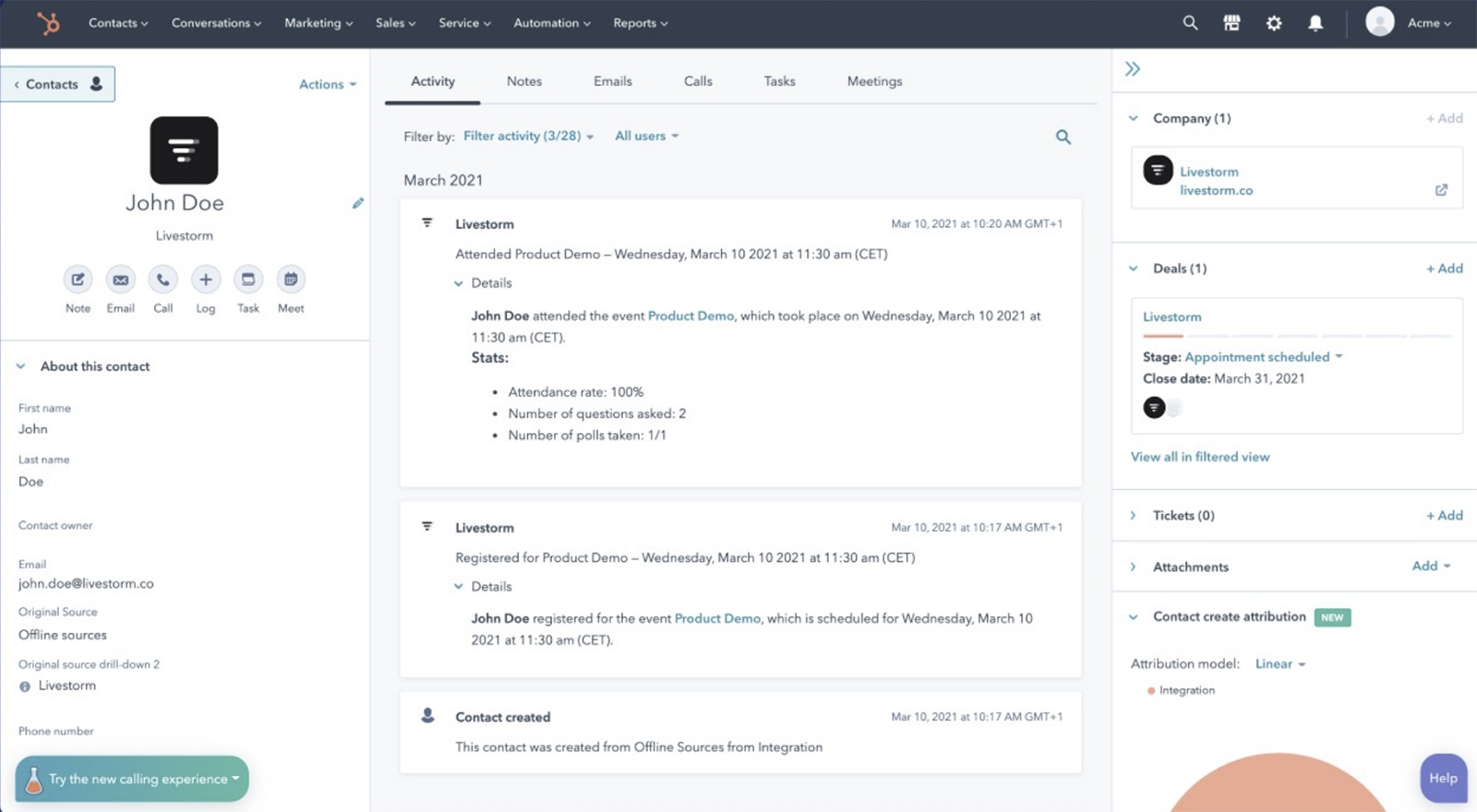Click the John Doe contact avatar
The width and height of the screenshot is (1477, 812).
pos(185,150)
